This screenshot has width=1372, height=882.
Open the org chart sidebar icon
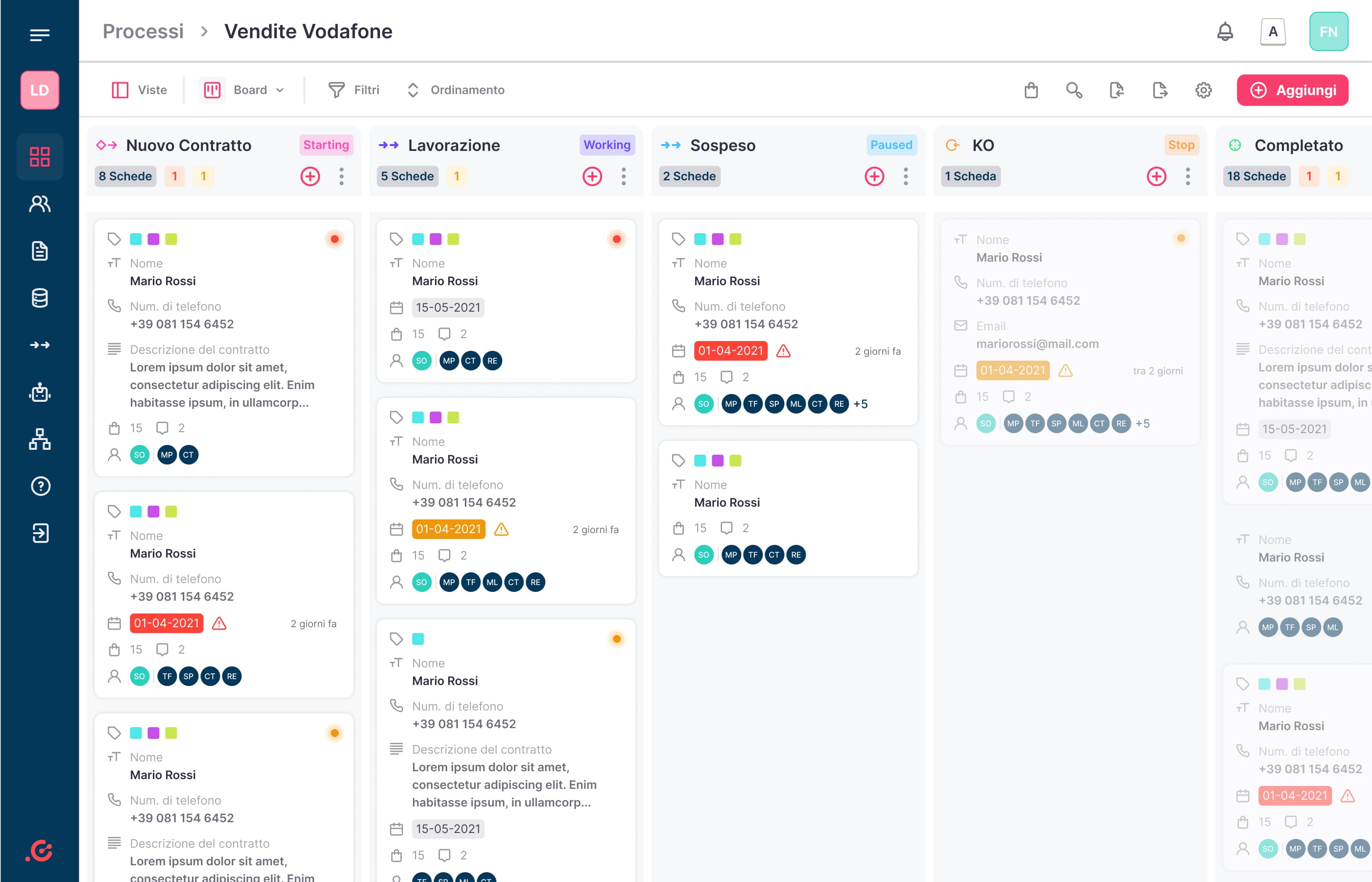(40, 439)
